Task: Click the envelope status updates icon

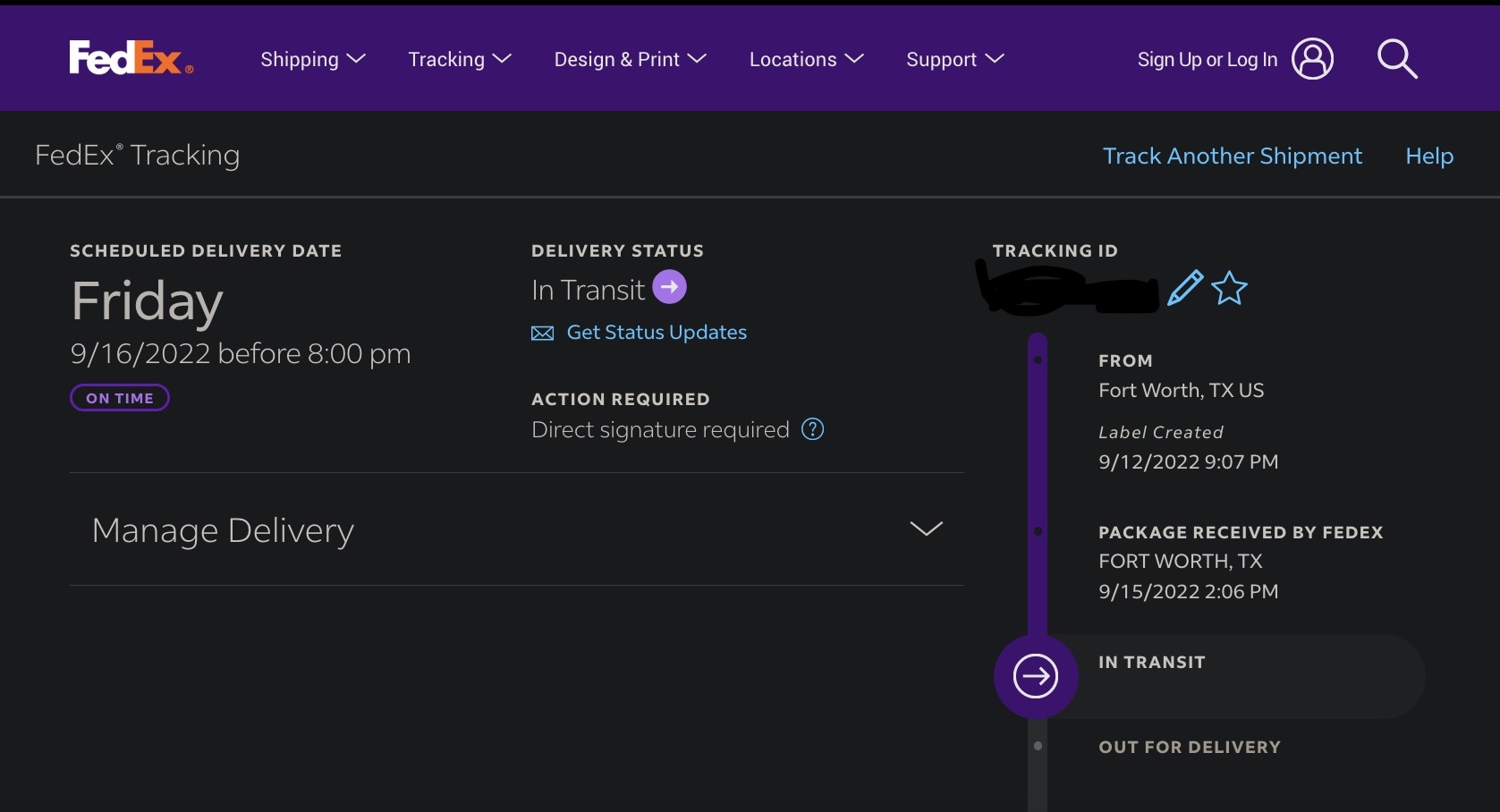Action: tap(542, 334)
